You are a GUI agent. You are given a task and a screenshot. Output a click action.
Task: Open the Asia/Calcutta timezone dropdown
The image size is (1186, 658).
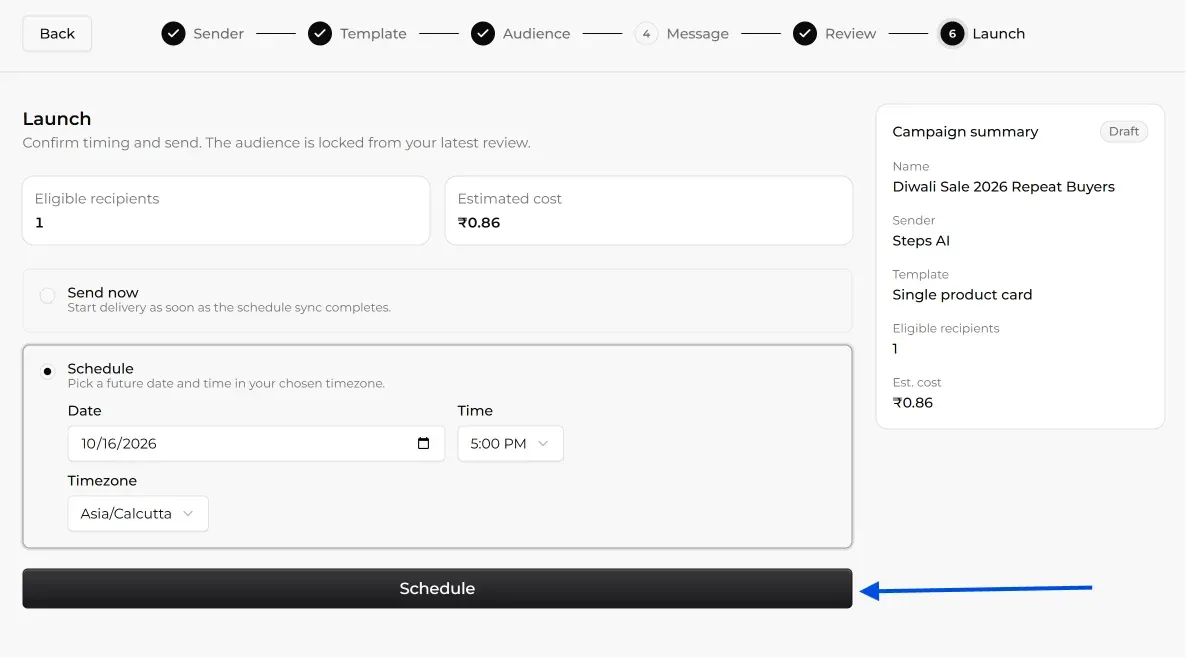pos(138,514)
